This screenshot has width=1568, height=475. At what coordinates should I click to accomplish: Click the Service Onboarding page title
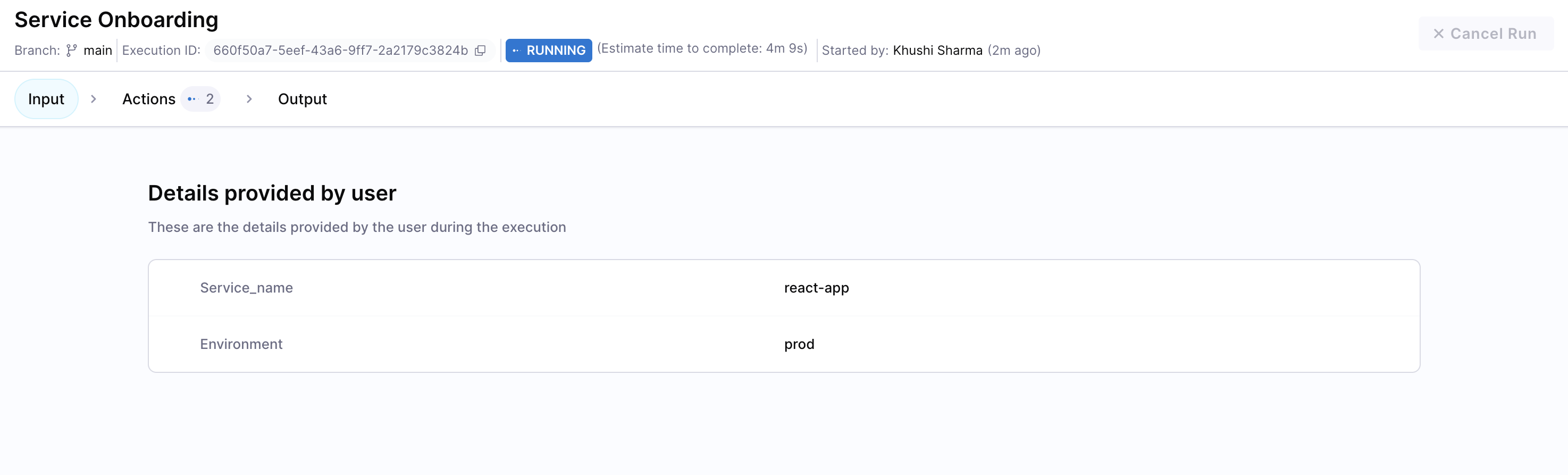click(116, 20)
